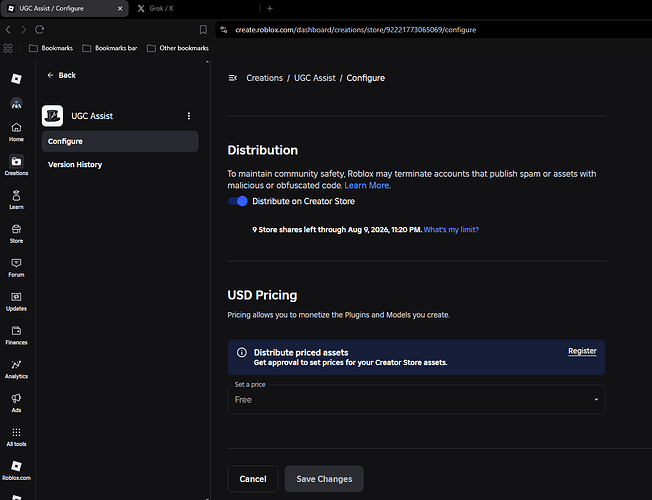The height and width of the screenshot is (500, 652).
Task: Open Creations in the sidebar
Action: click(x=16, y=166)
